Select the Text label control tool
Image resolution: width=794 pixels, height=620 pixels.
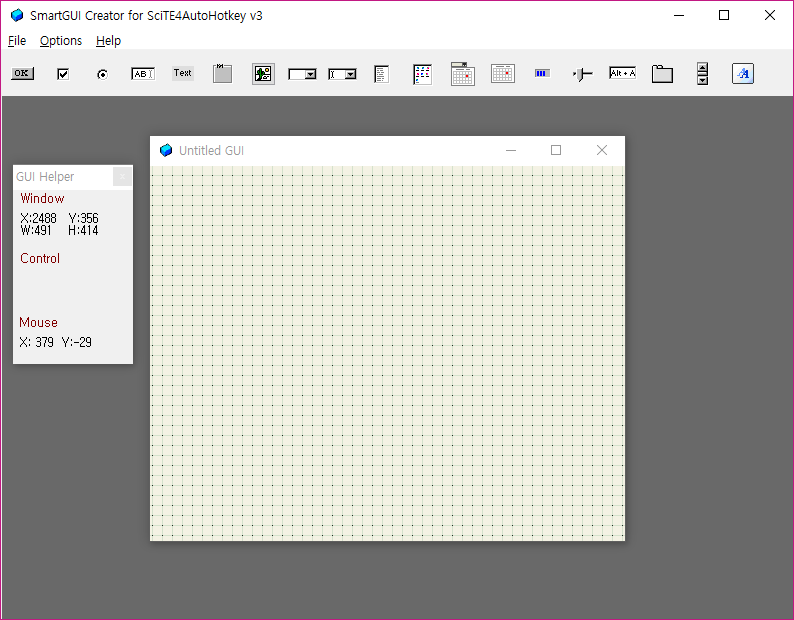183,73
